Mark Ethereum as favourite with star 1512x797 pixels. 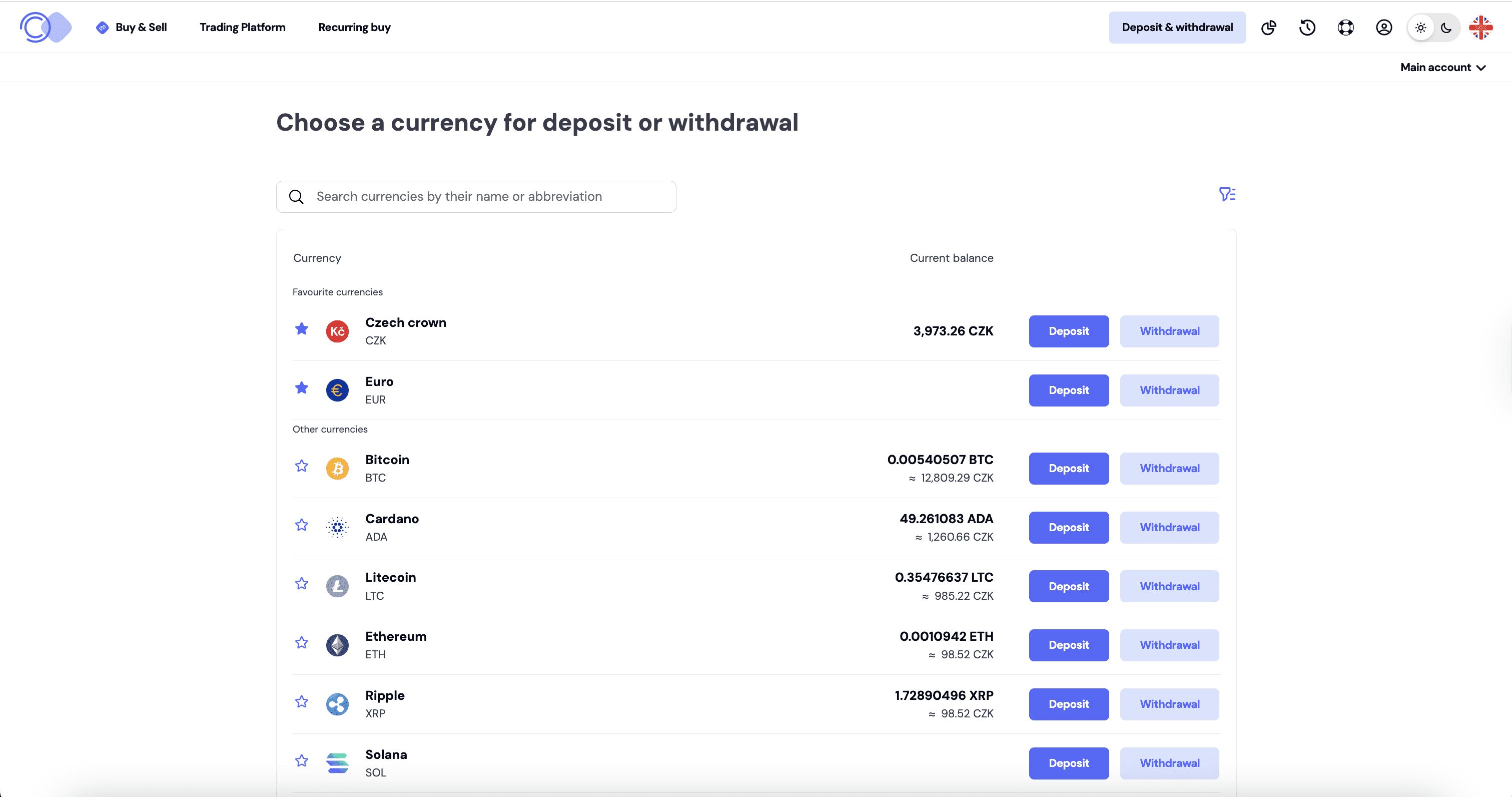[302, 642]
